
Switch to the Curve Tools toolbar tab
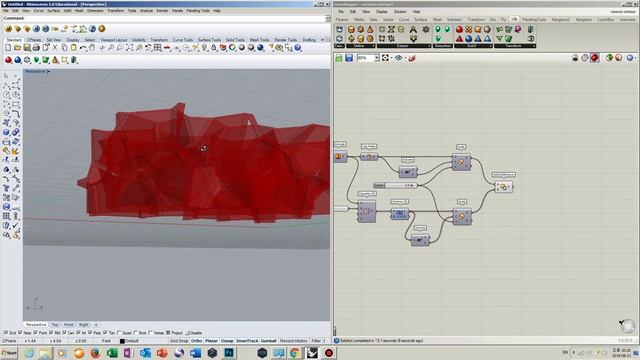click(x=182, y=40)
